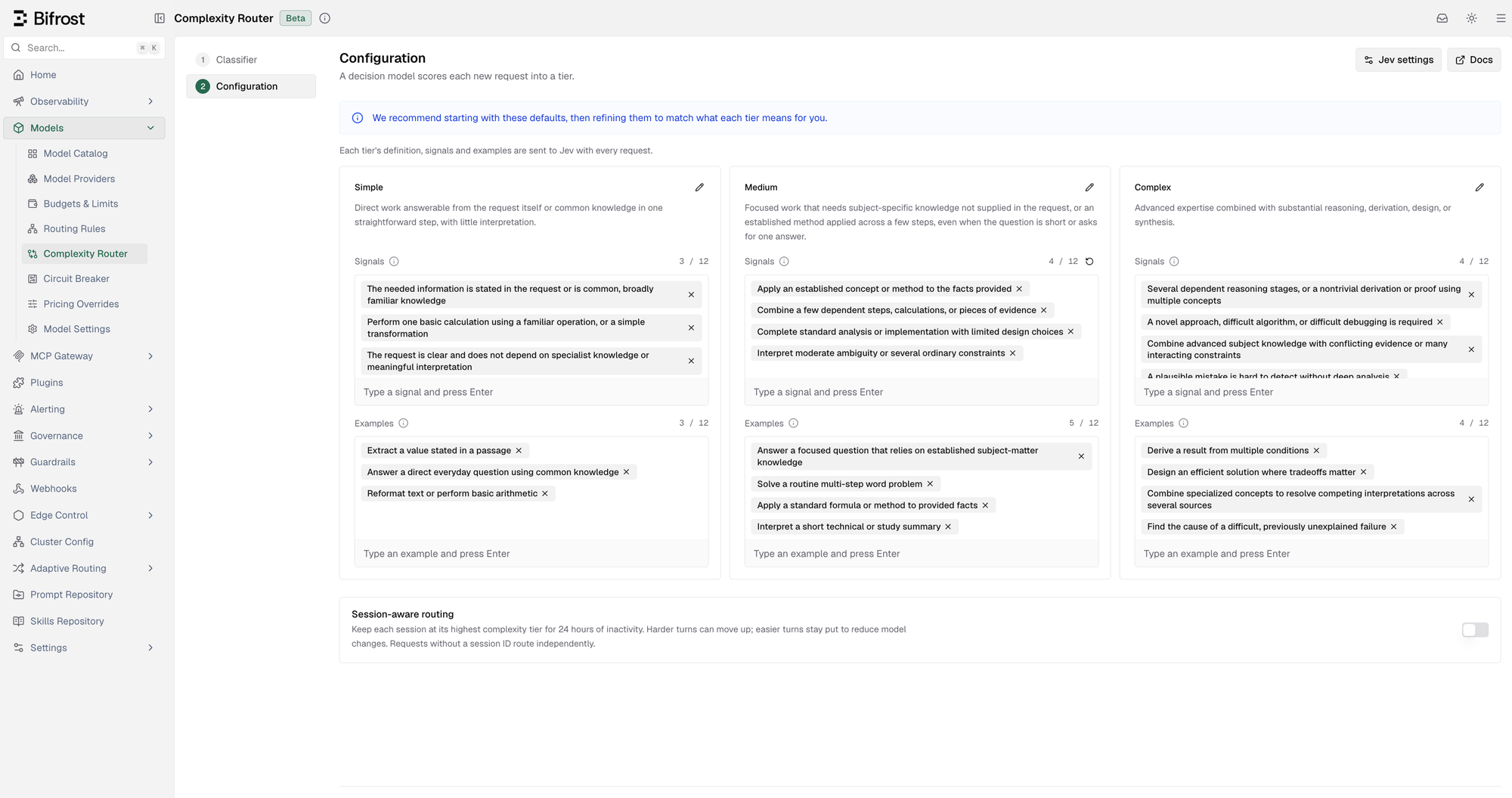1512x798 pixels.
Task: Reset Medium signals with the refresh icon
Action: (x=1089, y=262)
